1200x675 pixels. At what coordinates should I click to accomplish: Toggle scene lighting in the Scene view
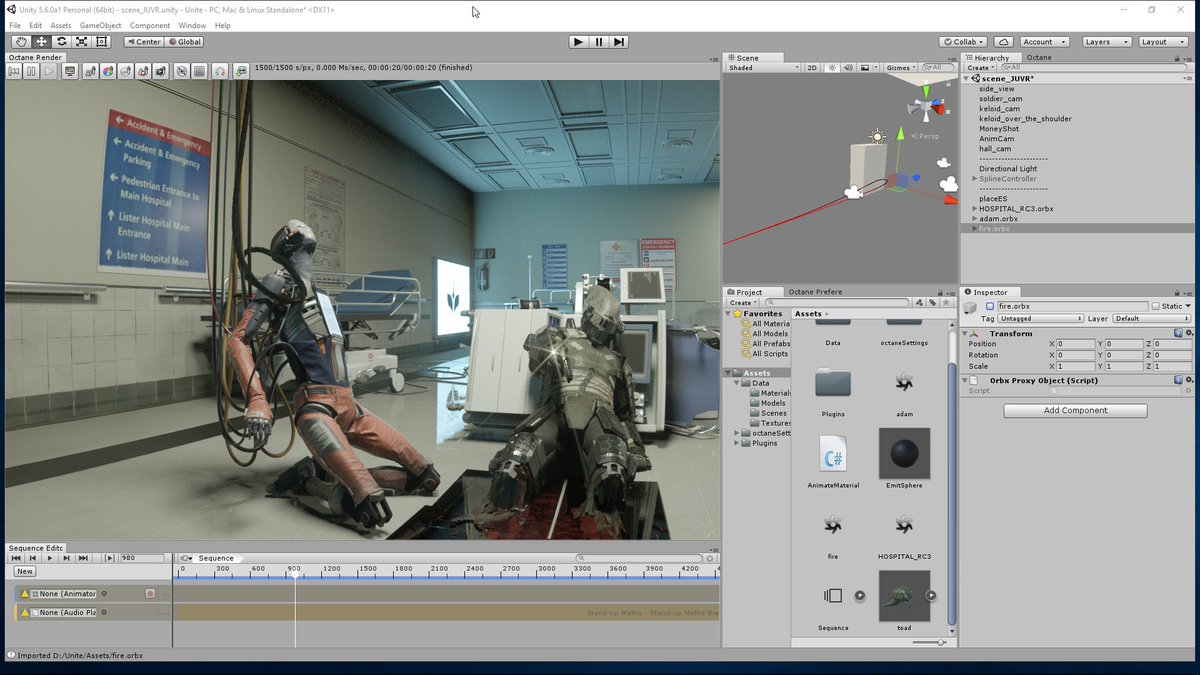point(830,68)
